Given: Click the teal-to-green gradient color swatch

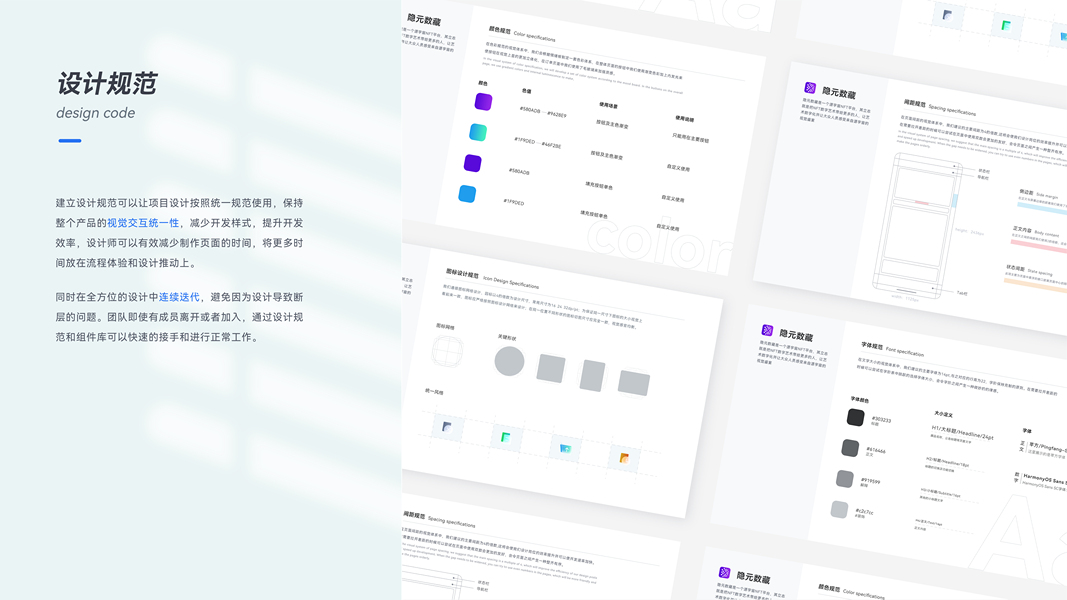Looking at the screenshot, I should click(x=478, y=132).
